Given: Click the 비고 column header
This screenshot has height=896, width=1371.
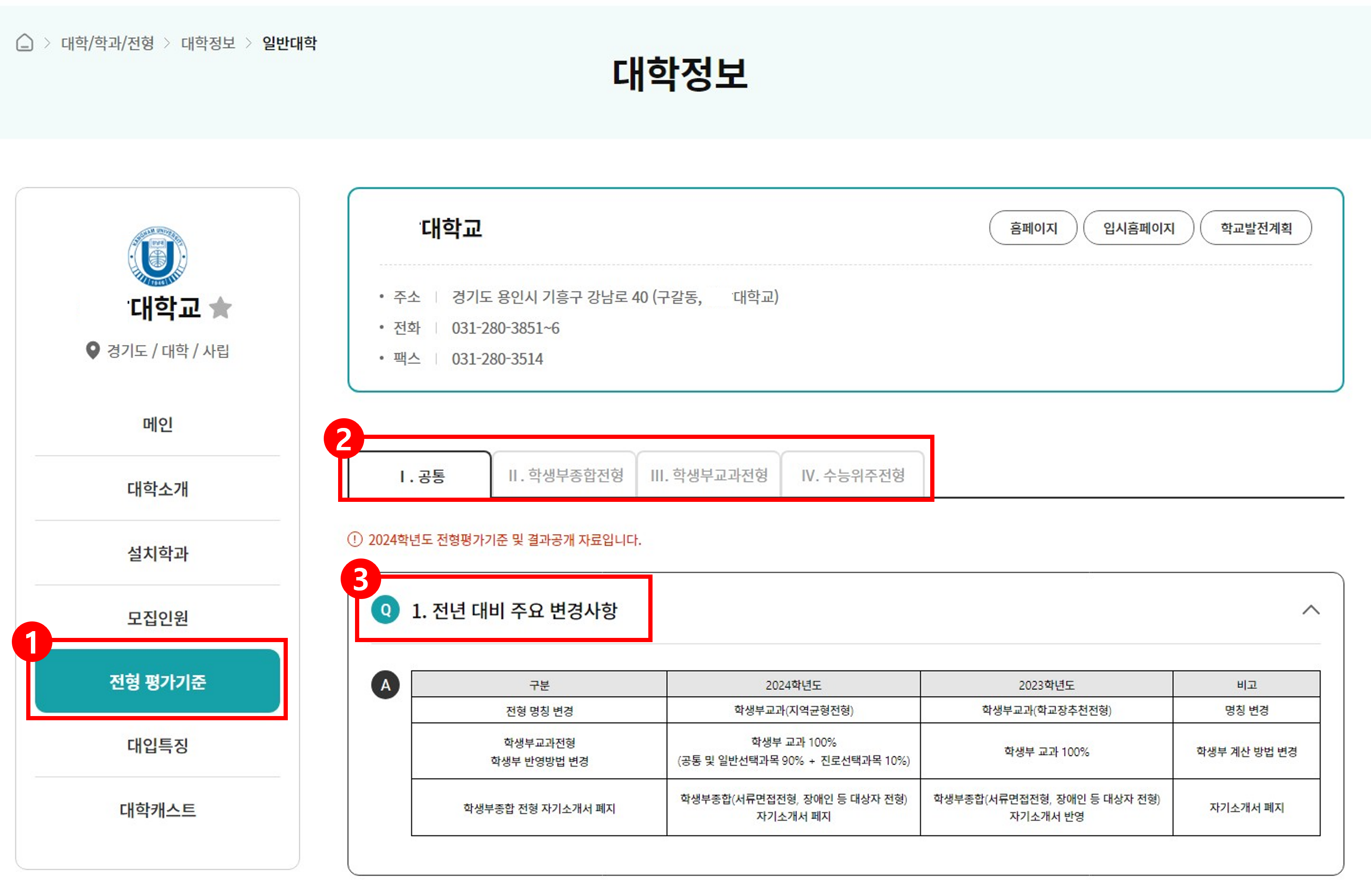Looking at the screenshot, I should 1247,685.
